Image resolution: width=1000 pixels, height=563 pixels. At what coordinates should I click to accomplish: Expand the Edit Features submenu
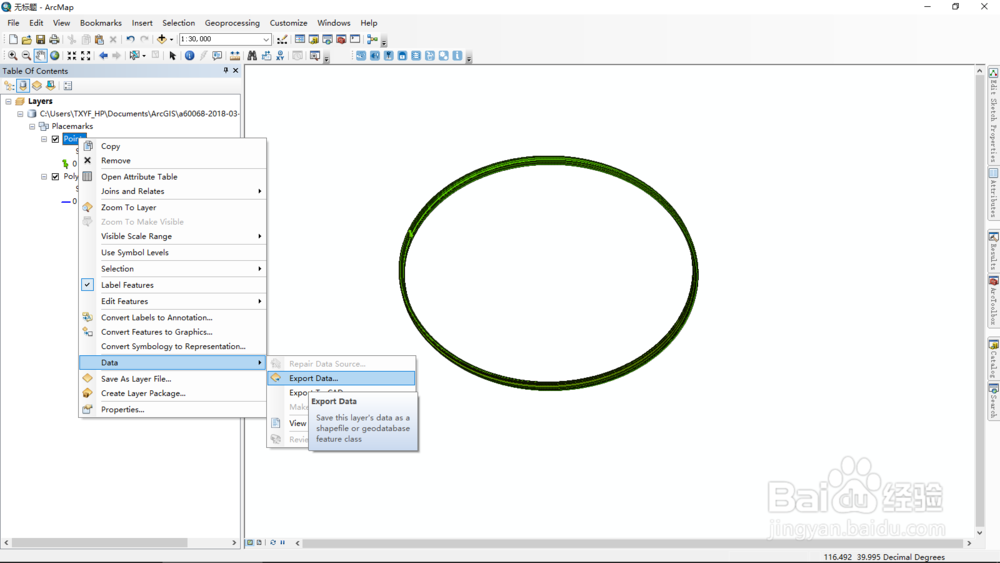172,302
